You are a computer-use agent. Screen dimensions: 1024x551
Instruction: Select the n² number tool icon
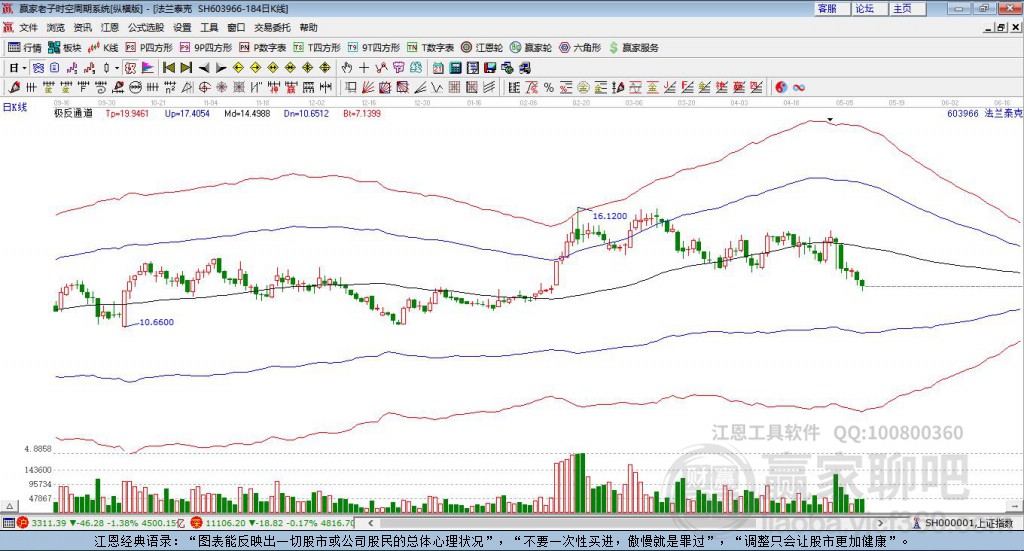coord(170,87)
